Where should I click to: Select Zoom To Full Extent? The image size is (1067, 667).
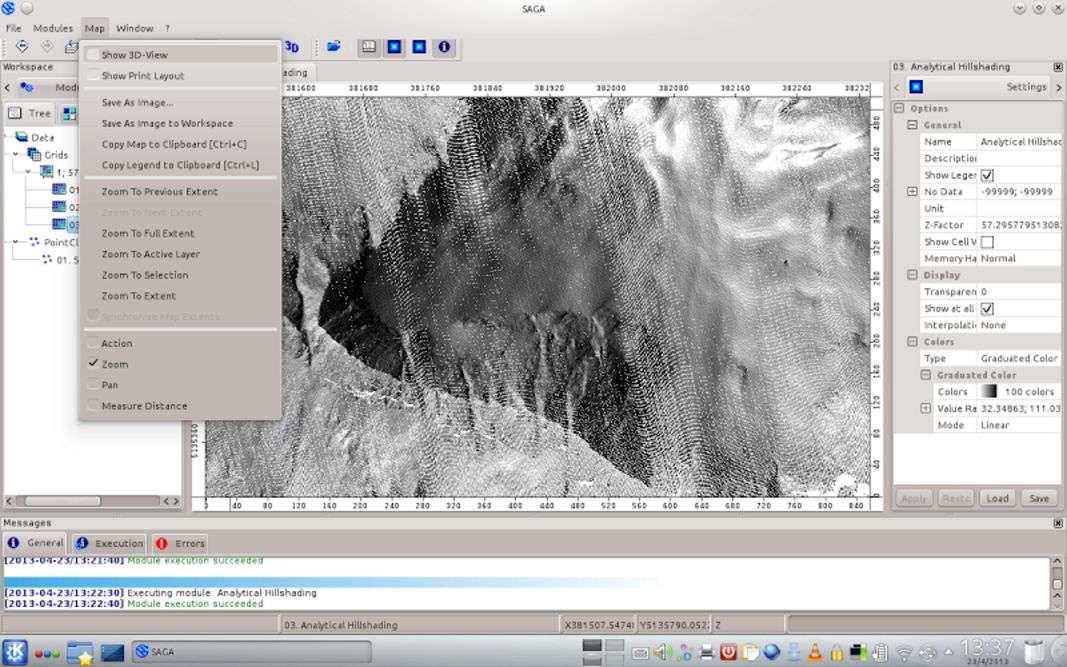point(148,233)
